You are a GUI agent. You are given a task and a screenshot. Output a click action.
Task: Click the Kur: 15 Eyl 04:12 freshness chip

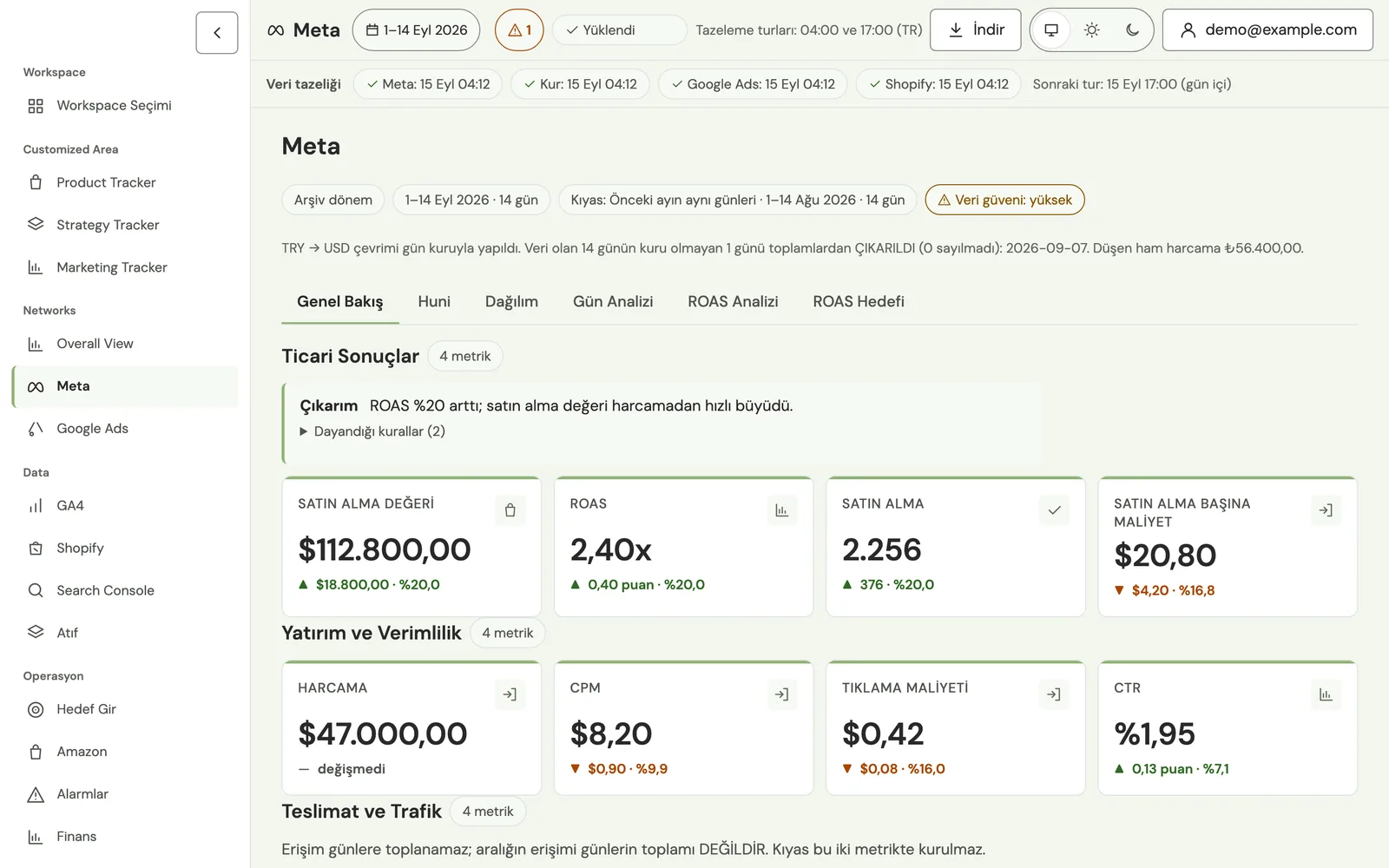(x=580, y=84)
